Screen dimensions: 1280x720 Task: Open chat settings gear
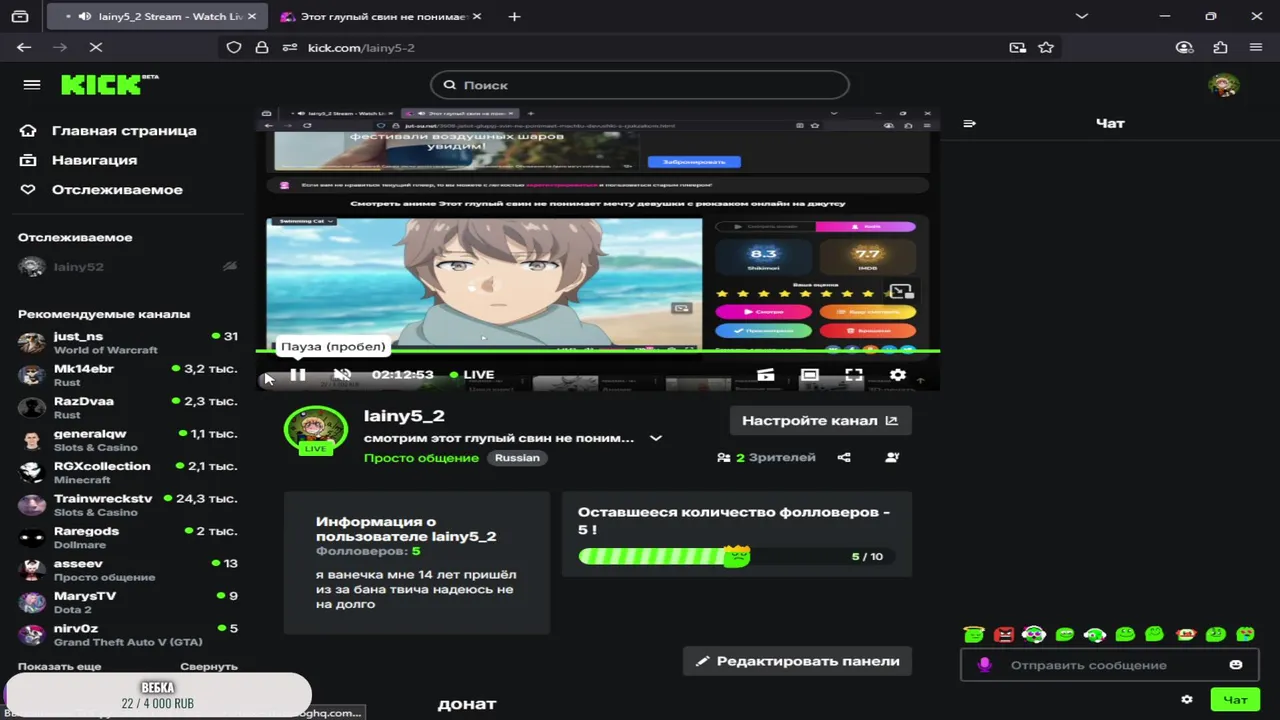tap(1187, 700)
